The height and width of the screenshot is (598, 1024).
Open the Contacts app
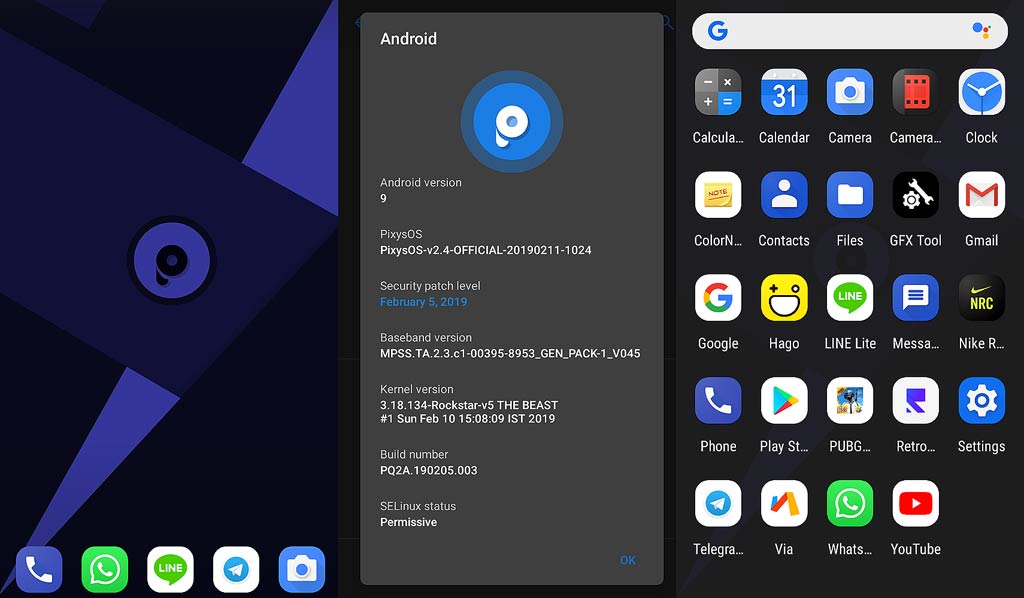pyautogui.click(x=784, y=195)
